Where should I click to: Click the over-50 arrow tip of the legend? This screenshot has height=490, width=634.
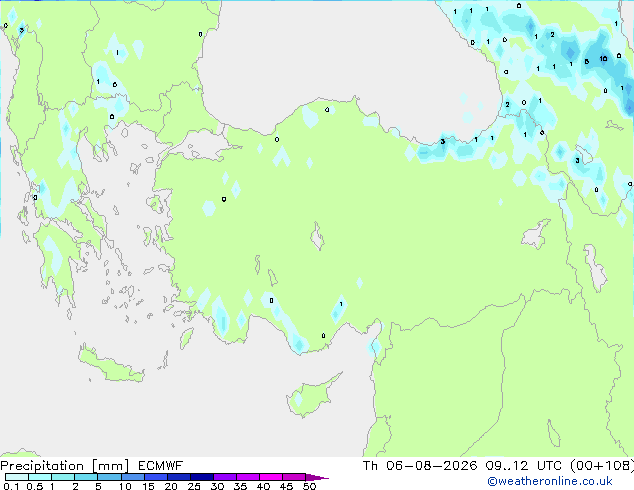click(317, 477)
